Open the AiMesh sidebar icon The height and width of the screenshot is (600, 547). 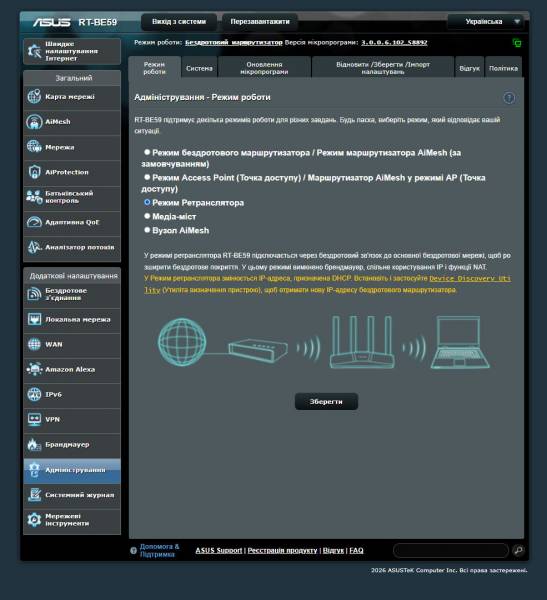click(34, 122)
